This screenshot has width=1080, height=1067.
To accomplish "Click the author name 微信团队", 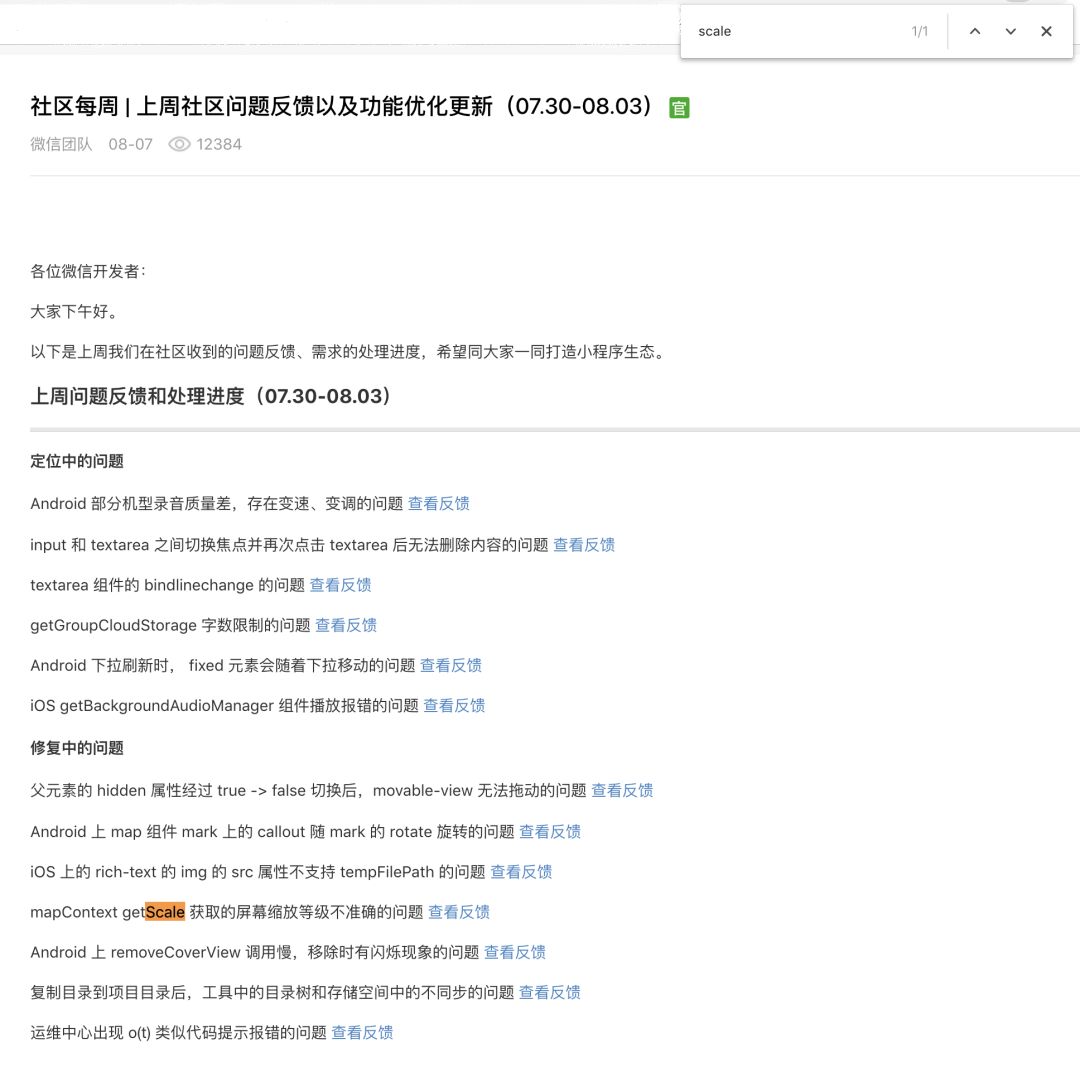I will (x=61, y=144).
